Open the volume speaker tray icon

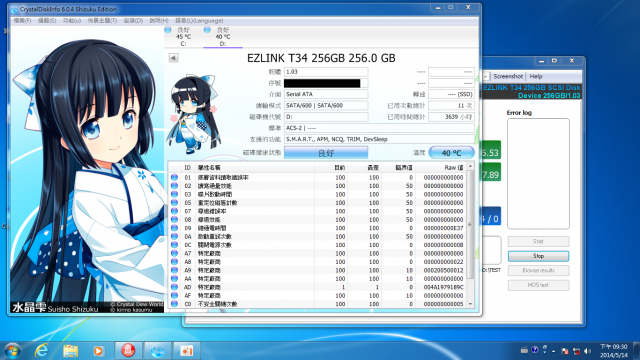coord(587,351)
